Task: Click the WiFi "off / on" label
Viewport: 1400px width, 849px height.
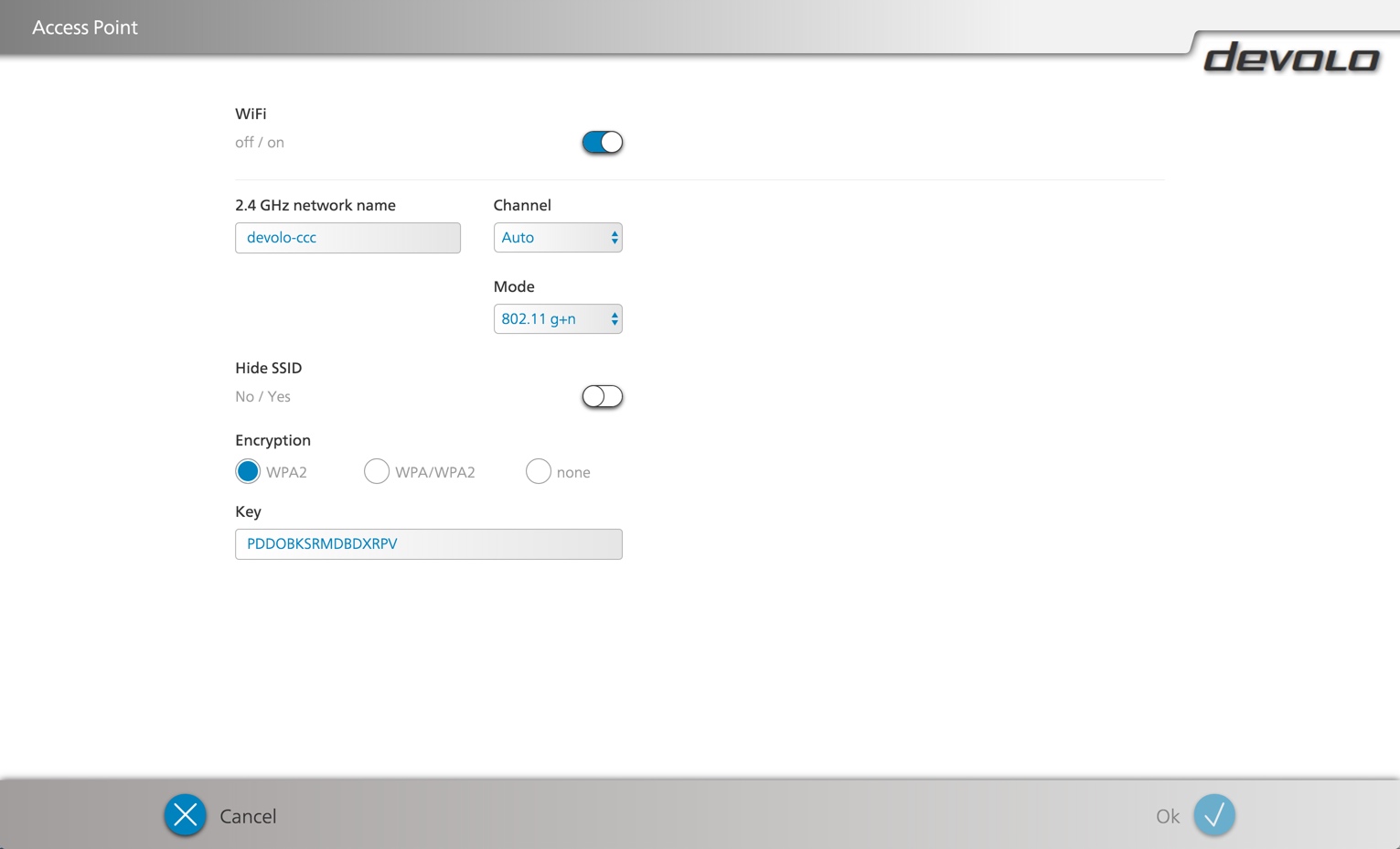Action: point(260,143)
